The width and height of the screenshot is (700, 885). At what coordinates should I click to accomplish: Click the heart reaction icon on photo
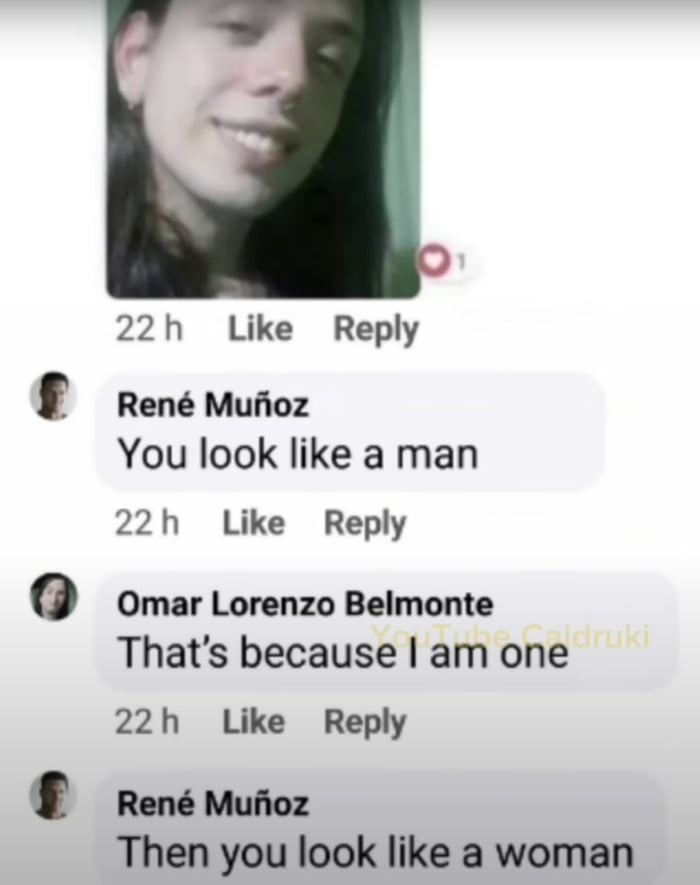[434, 260]
